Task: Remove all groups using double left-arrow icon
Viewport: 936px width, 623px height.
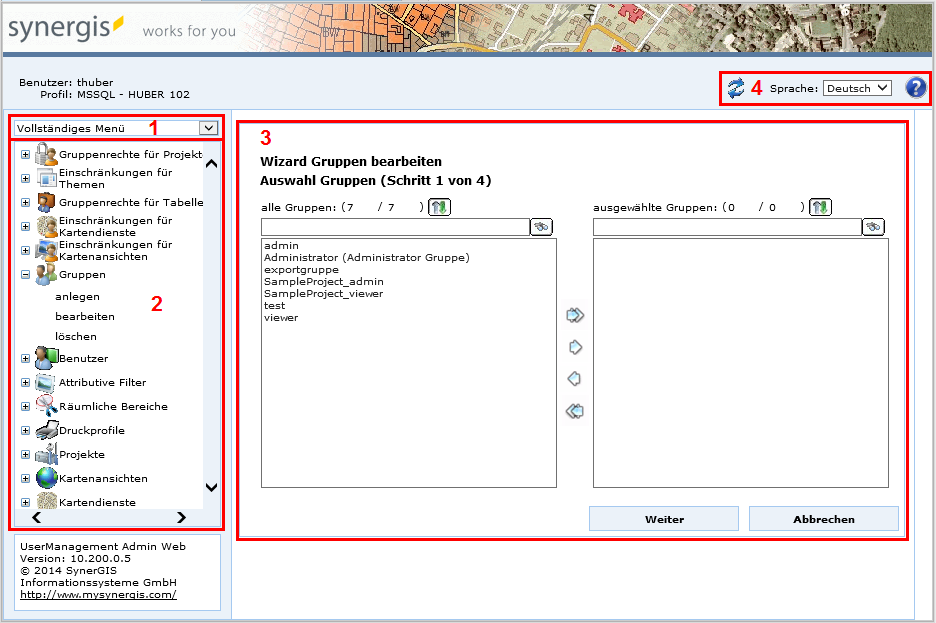Action: tap(574, 411)
